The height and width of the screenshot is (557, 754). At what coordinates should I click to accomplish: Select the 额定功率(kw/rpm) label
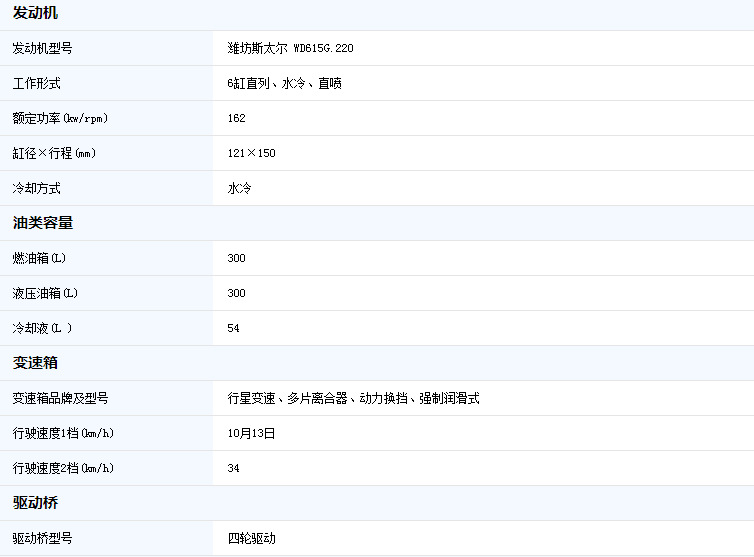pyautogui.click(x=60, y=118)
